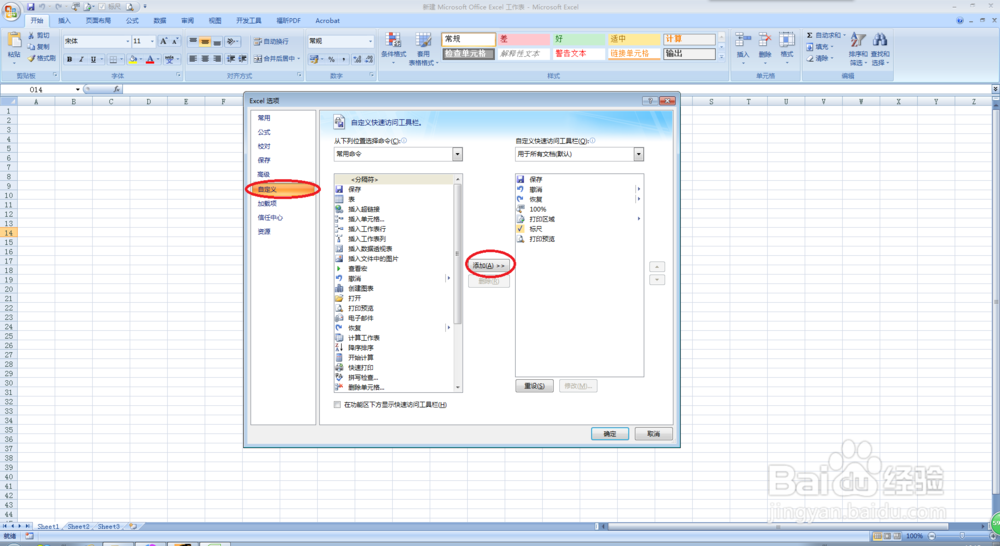Viewport: 1000px width, 546px height.
Task: Click the Sheet2 worksheet tab
Action: point(78,526)
